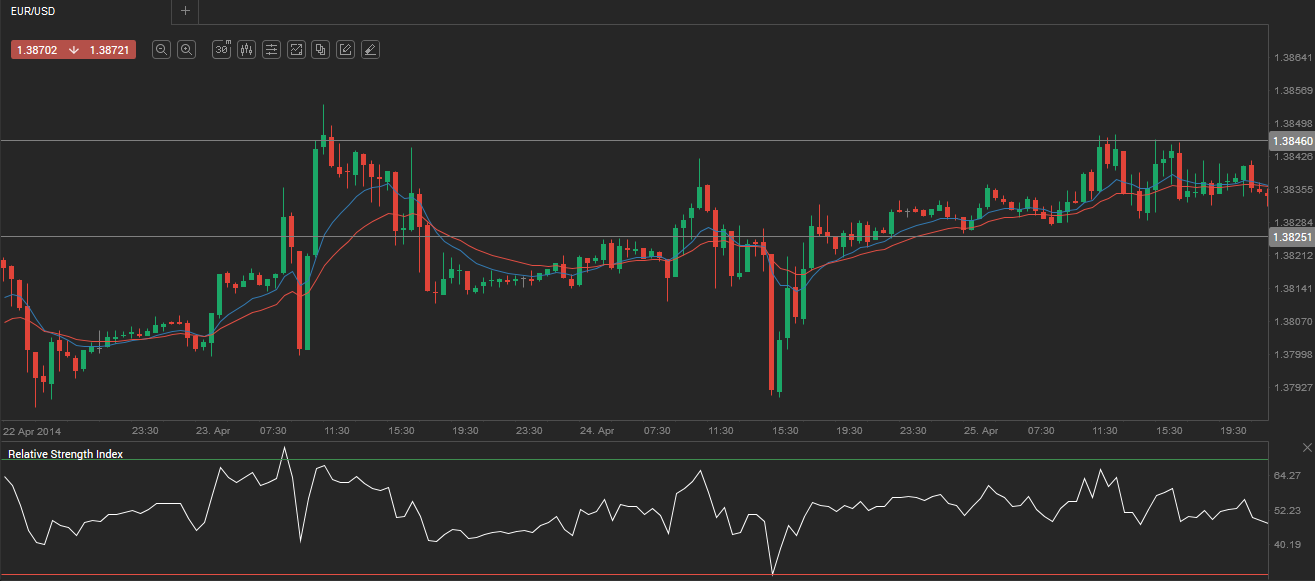Viewport: 1315px width, 581px height.
Task: Click the Relative Strength Index title
Action: click(66, 454)
